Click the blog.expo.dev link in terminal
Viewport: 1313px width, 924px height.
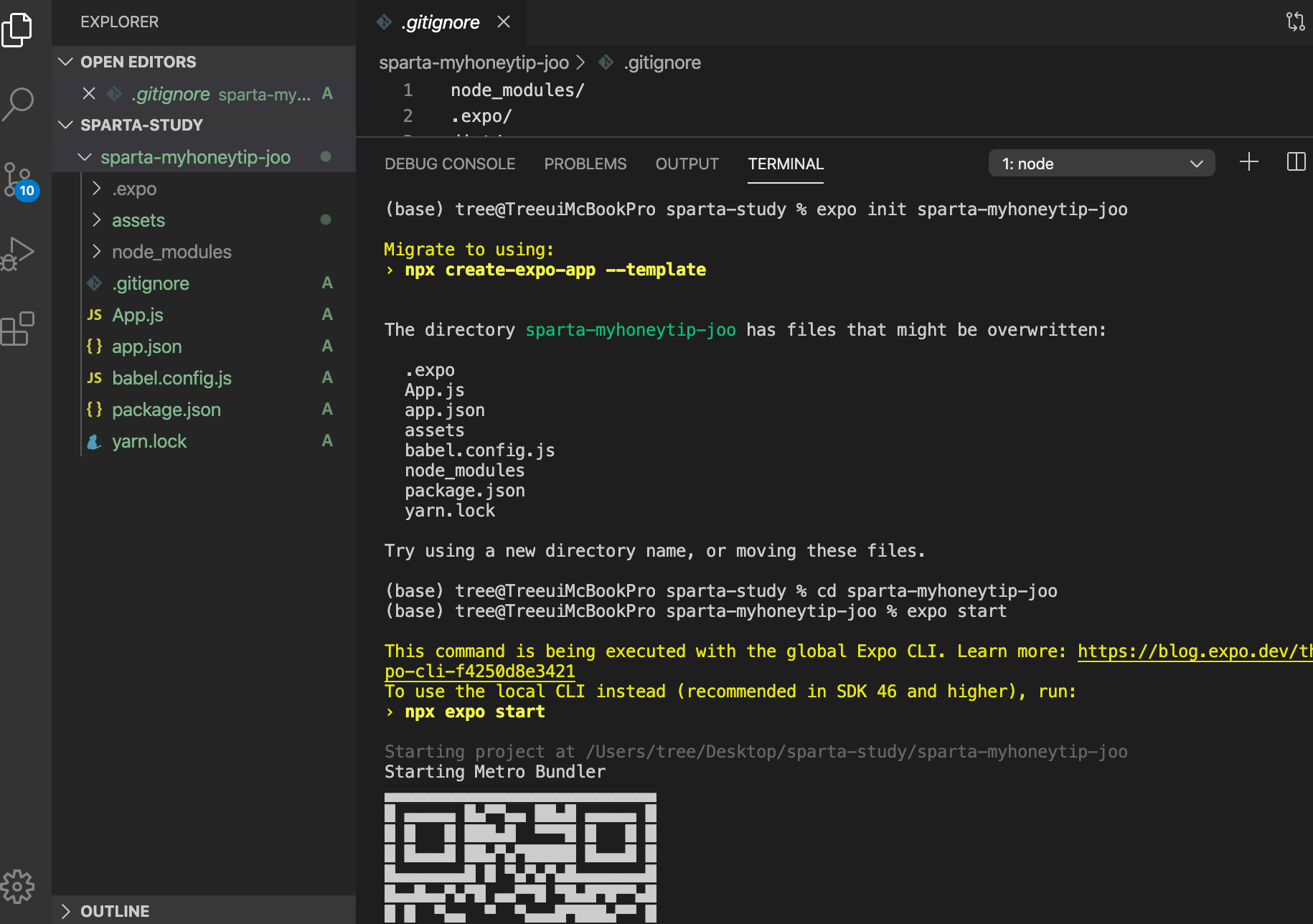tap(1195, 651)
